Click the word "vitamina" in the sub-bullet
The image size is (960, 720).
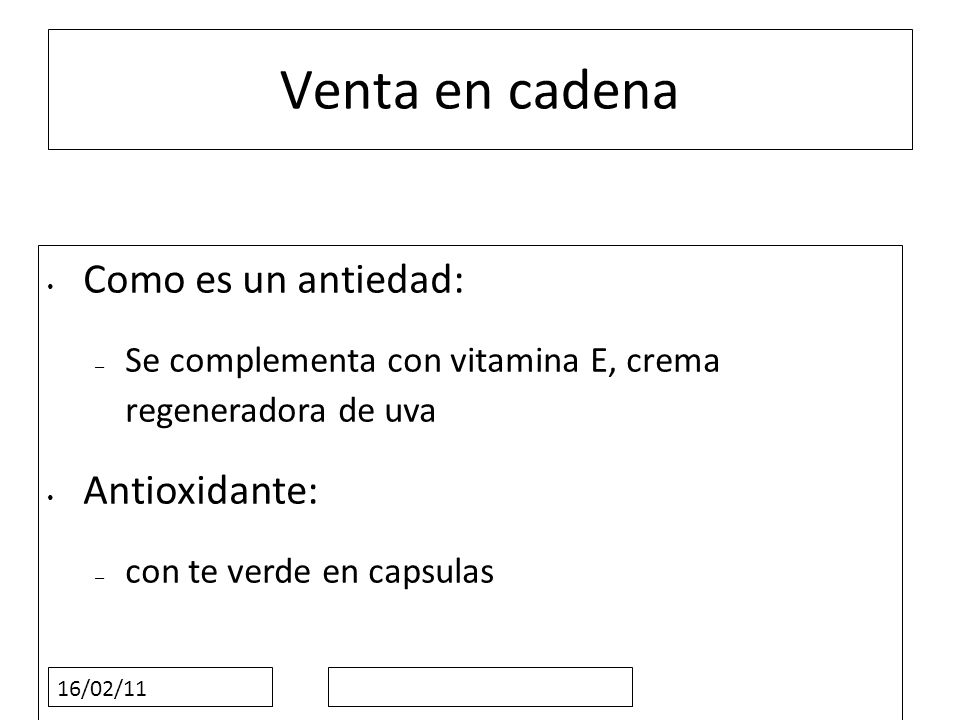click(x=514, y=360)
